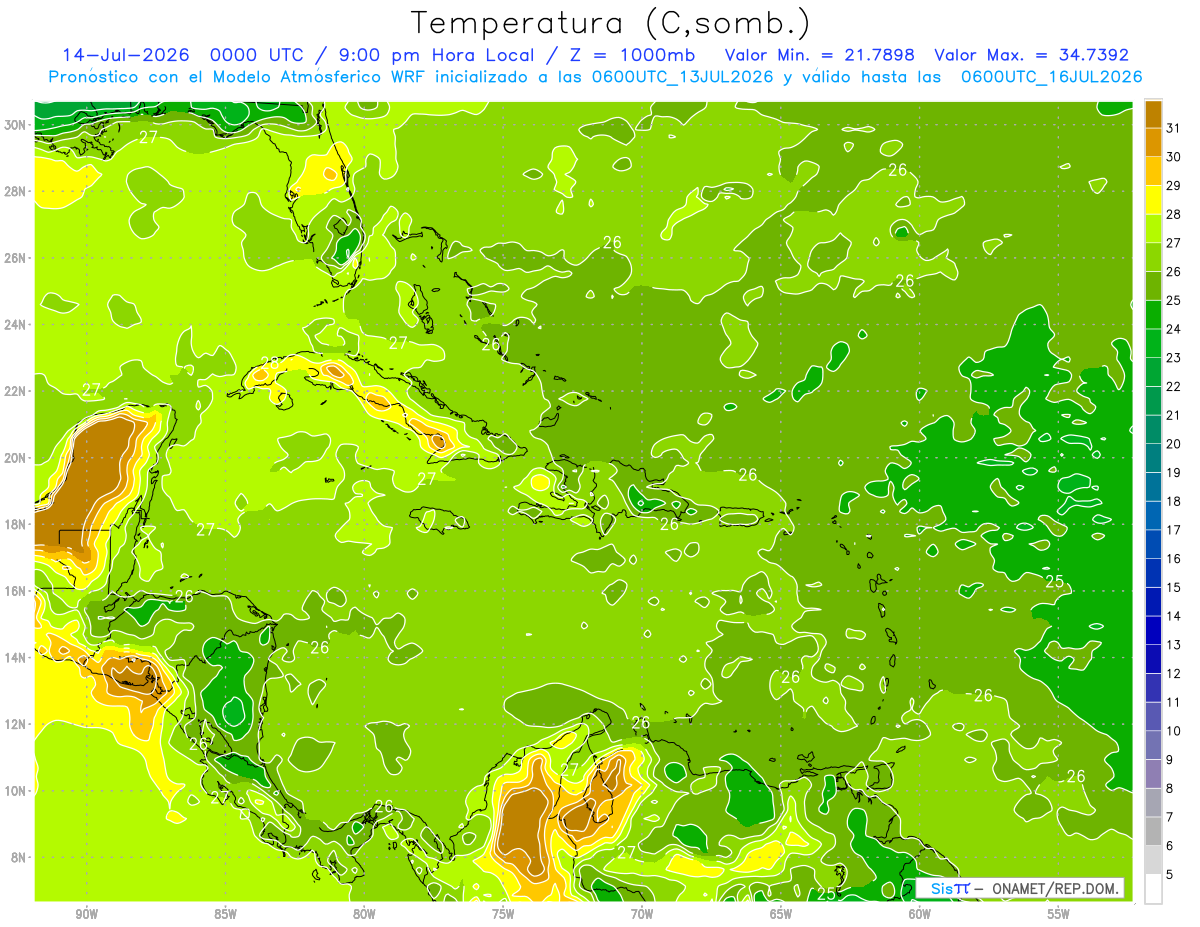Click the 22N latitude axis label

tap(14, 391)
